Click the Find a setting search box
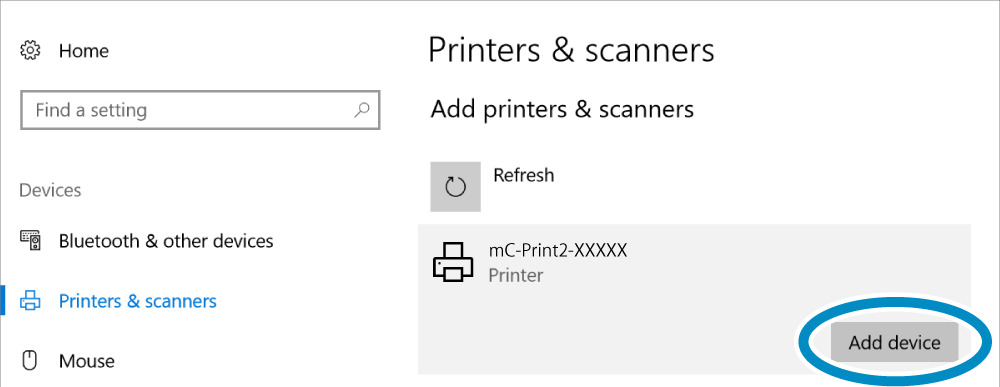 pyautogui.click(x=200, y=110)
